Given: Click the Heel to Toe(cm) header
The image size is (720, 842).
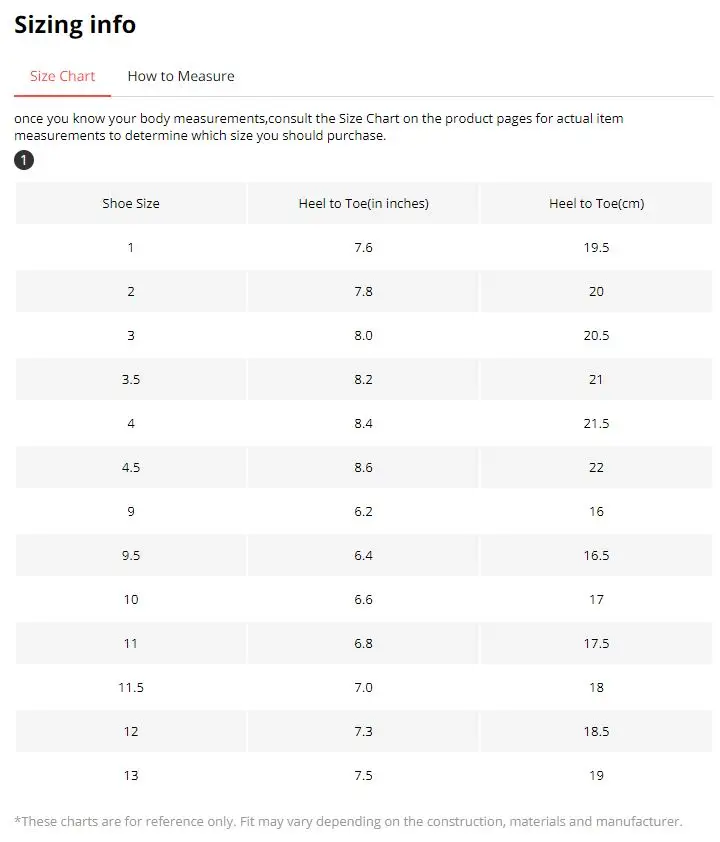Looking at the screenshot, I should pyautogui.click(x=596, y=203).
